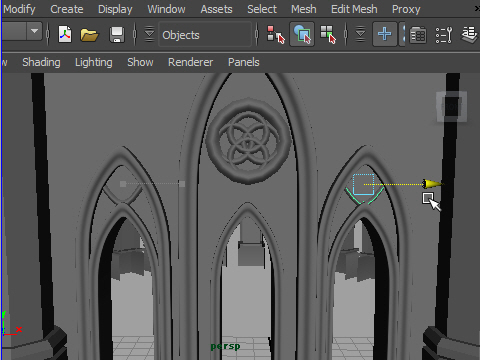The height and width of the screenshot is (360, 480).
Task: Click the round ornament on the arch
Action: [x=248, y=141]
